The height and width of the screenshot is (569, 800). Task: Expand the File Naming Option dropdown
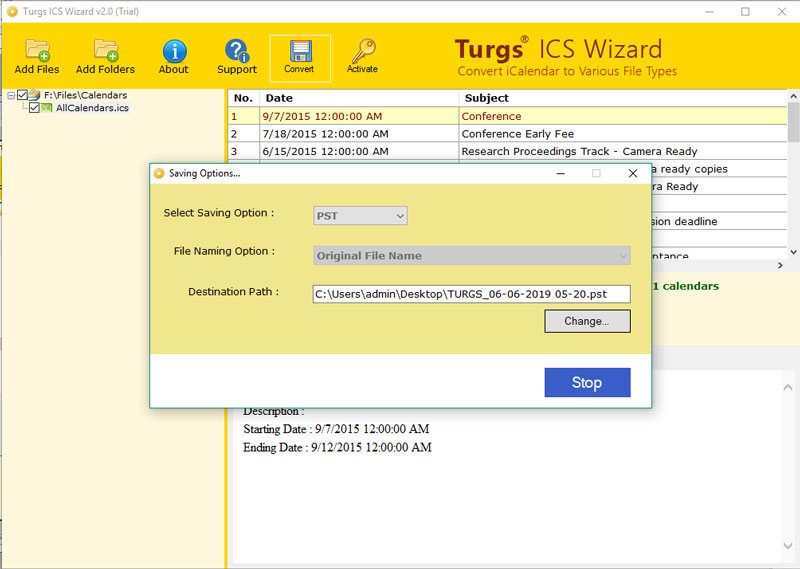pos(472,256)
